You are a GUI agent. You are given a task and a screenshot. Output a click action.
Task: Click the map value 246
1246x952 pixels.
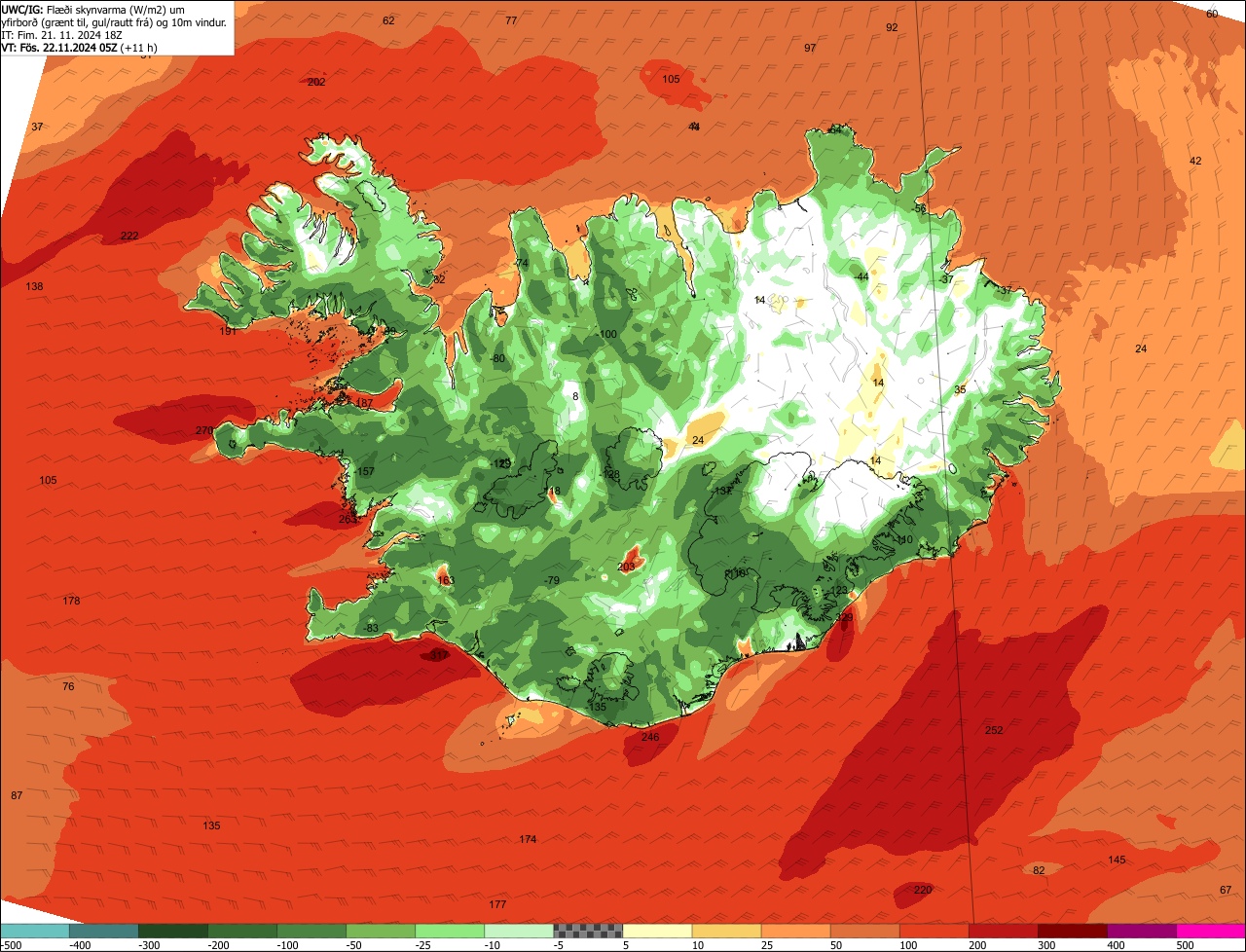[x=650, y=737]
